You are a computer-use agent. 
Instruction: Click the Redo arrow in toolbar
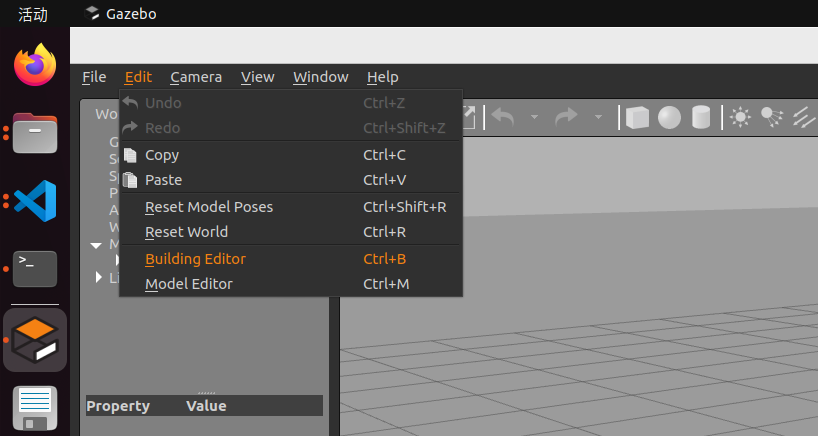(567, 117)
